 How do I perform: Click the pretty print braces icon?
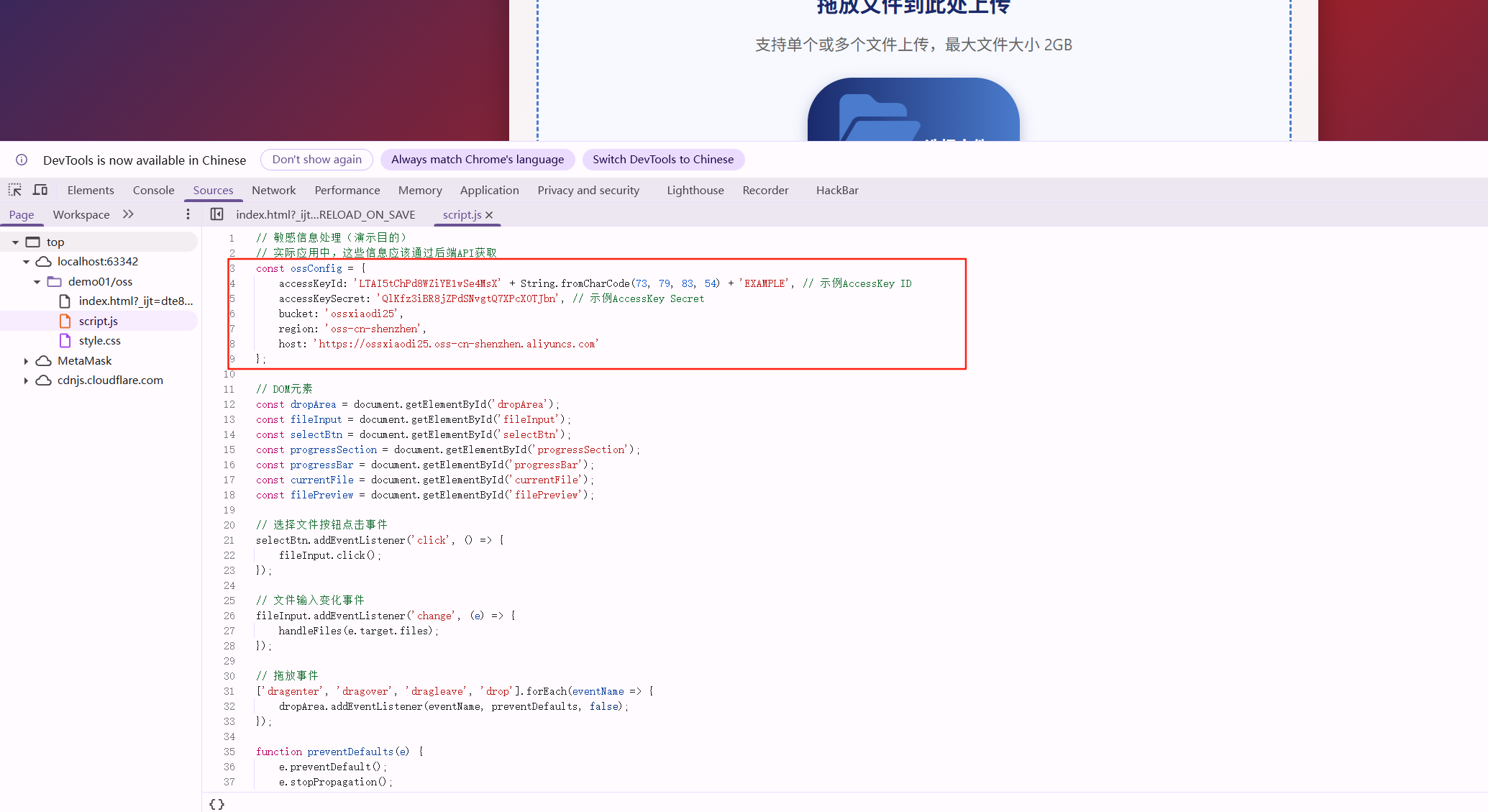point(216,804)
